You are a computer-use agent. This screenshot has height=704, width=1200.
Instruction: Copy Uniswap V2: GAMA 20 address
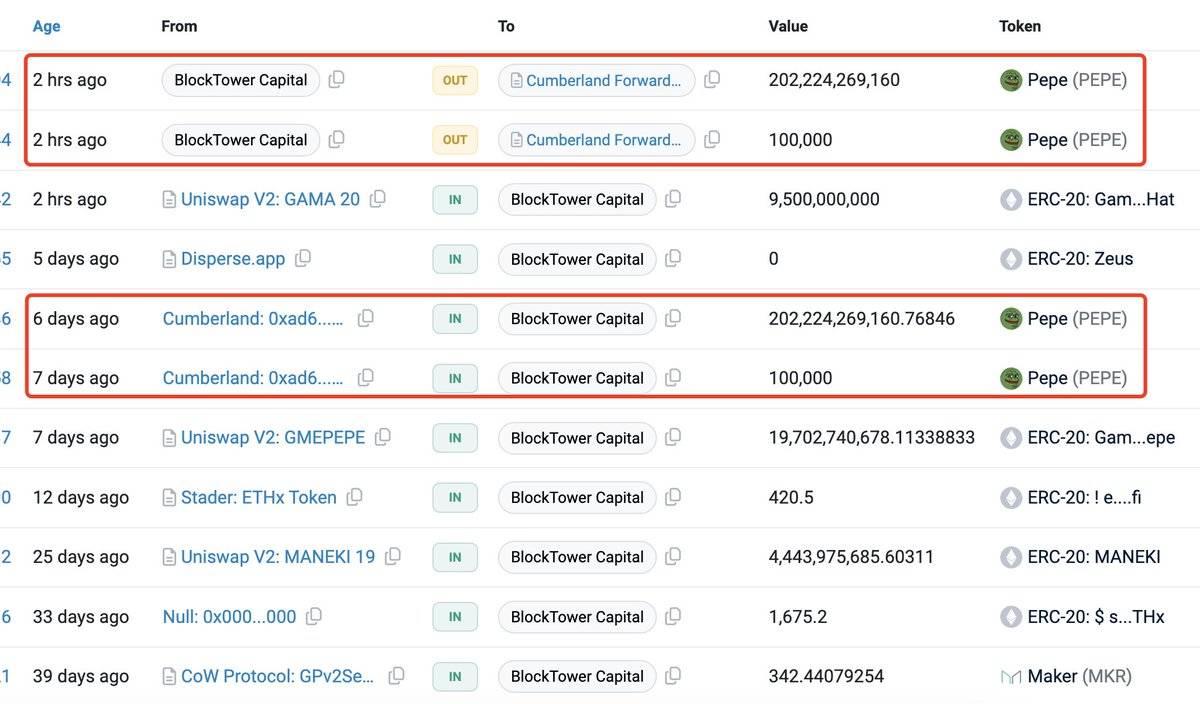pos(377,199)
